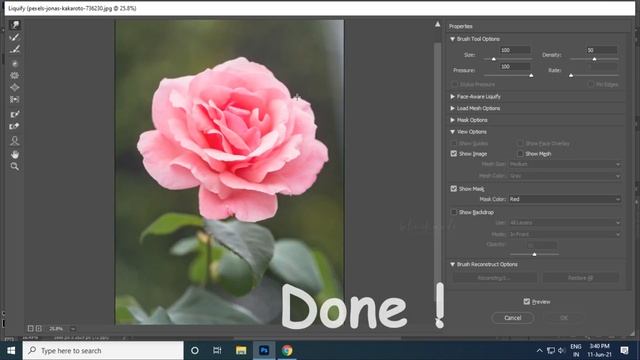The width and height of the screenshot is (640, 360).
Task: Select the Forward Warp tool
Action: click(x=15, y=25)
